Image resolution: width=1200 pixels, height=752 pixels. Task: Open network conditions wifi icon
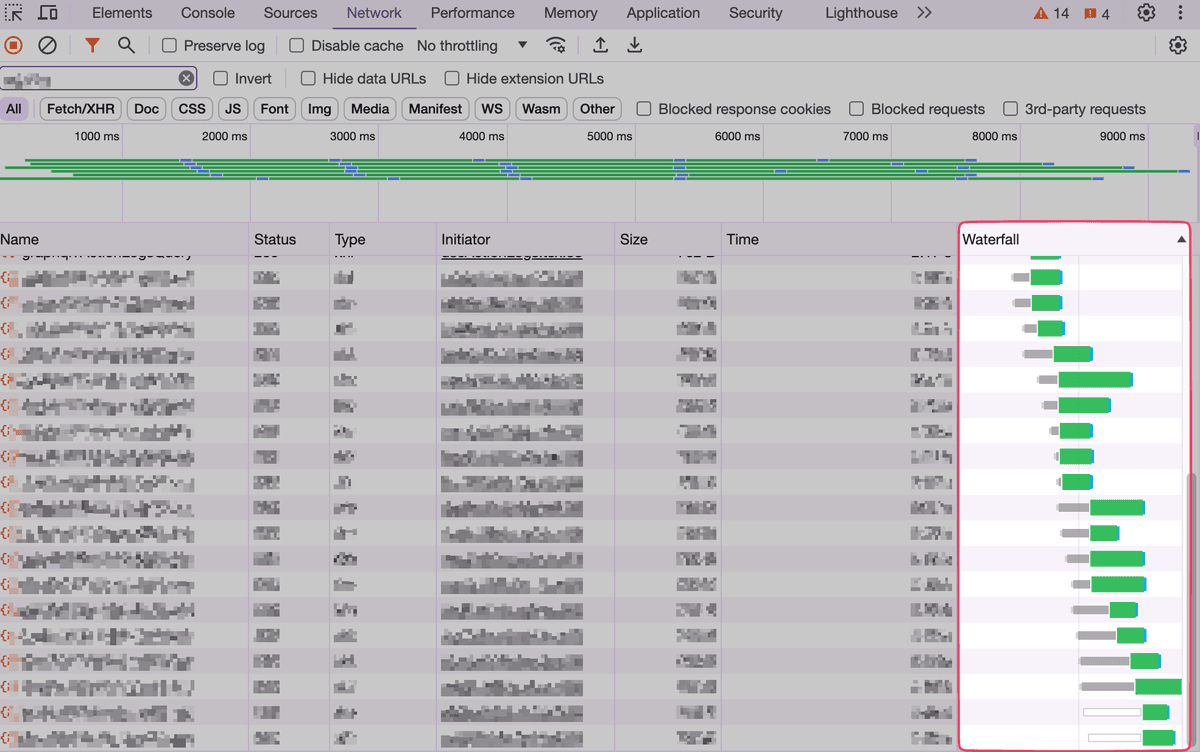[x=557, y=45]
